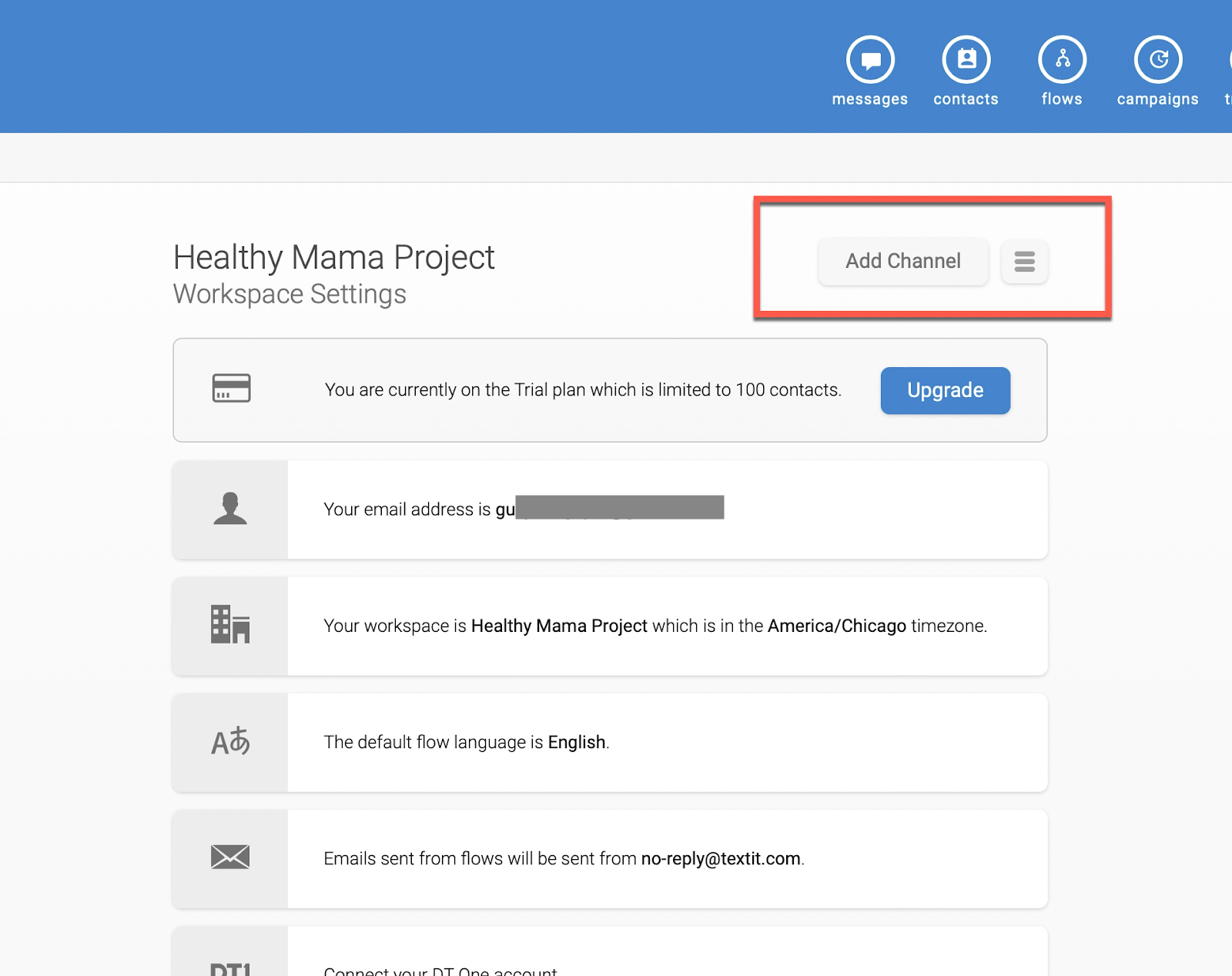Click the email envelope icon
1232x976 pixels.
(230, 857)
